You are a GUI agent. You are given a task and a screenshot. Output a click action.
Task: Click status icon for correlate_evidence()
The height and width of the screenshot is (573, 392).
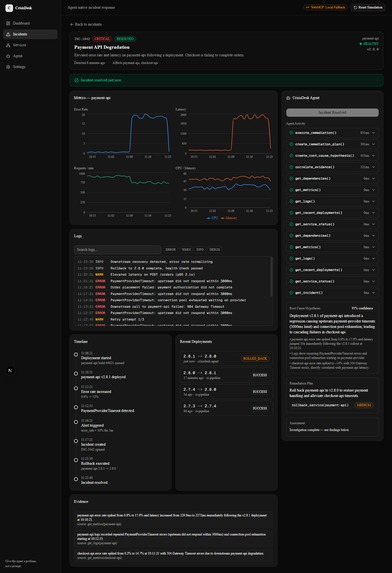pos(291,167)
